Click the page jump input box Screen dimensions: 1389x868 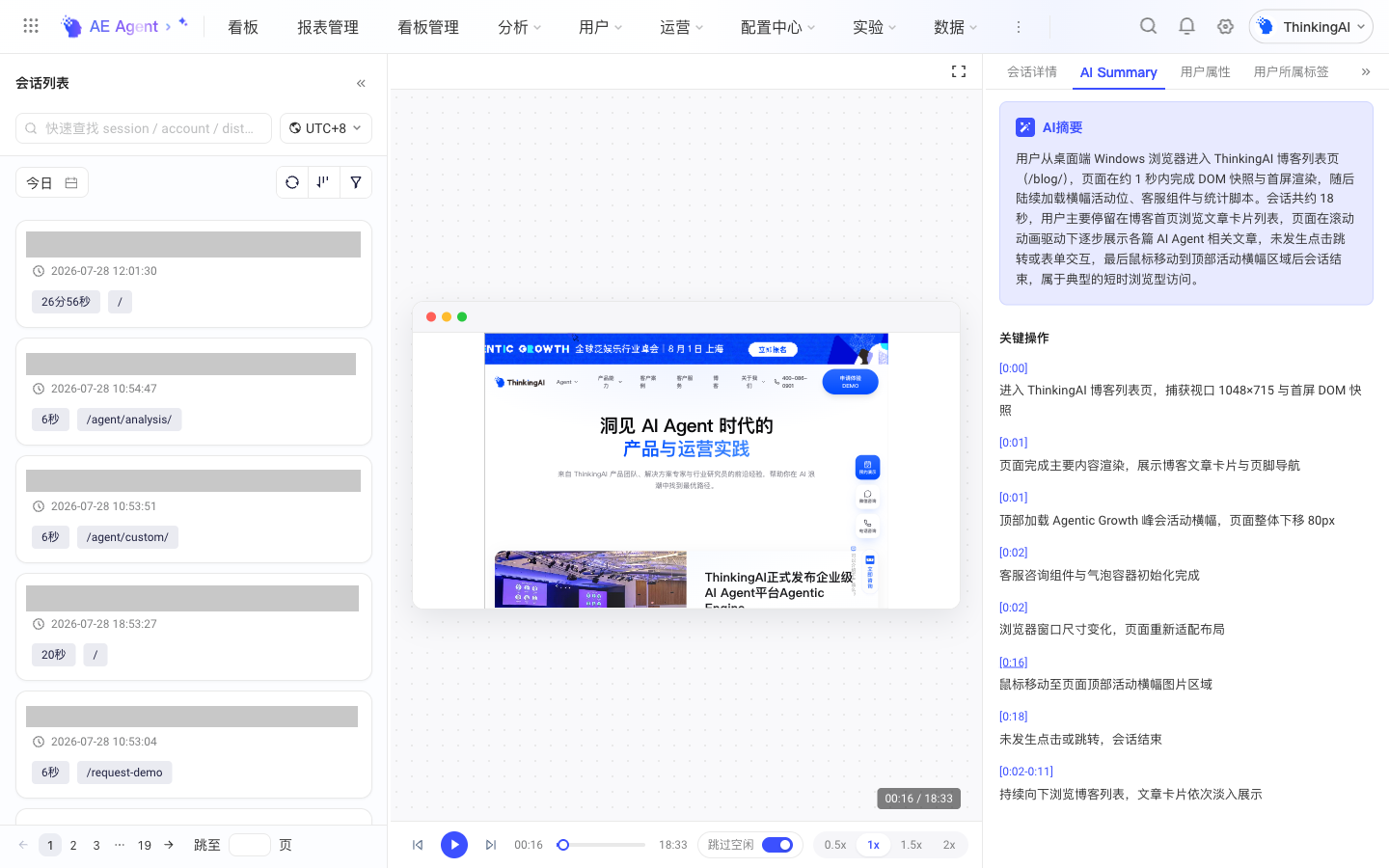point(250,845)
